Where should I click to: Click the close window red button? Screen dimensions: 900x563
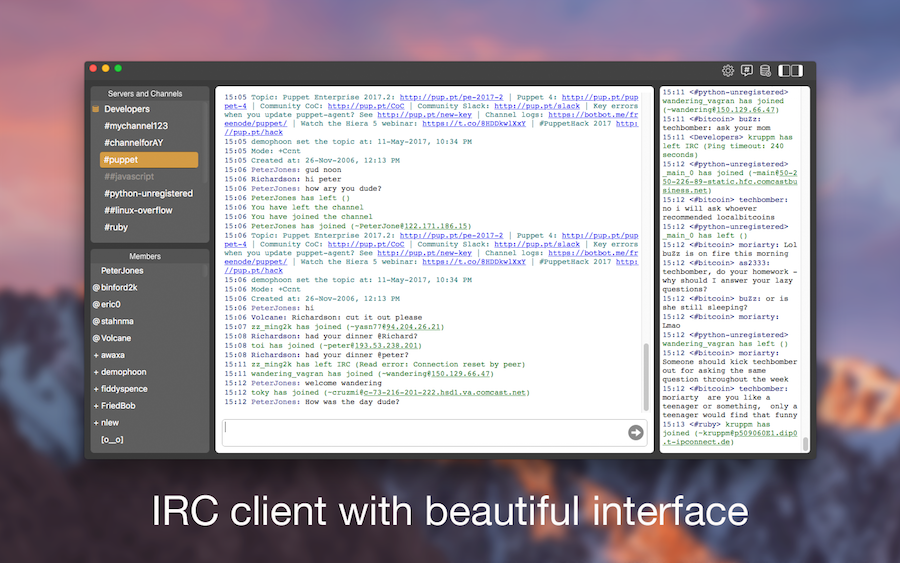click(93, 68)
